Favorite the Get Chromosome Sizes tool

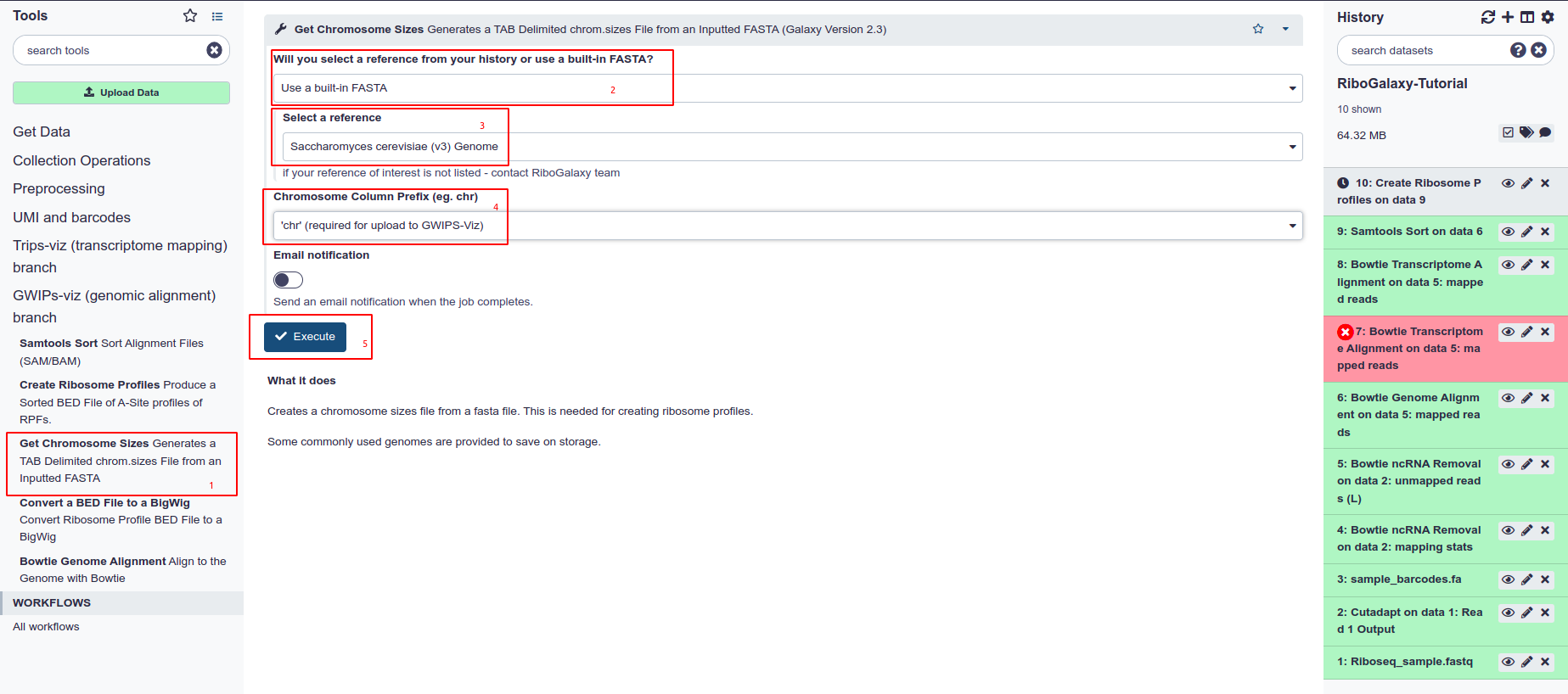(1258, 29)
